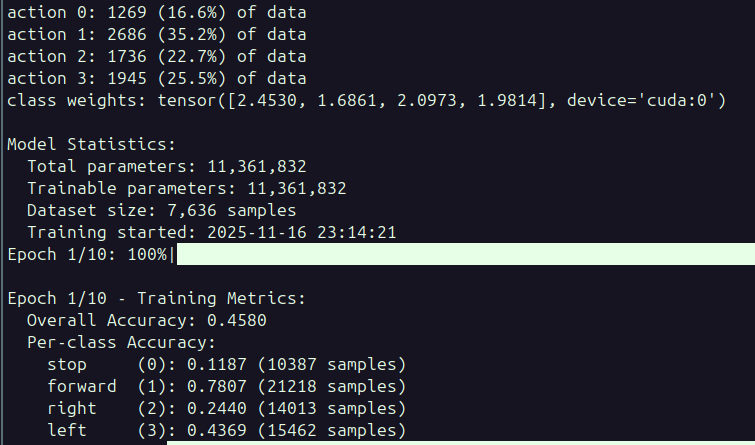
Task: Click the stop (0) accuracy row
Action: click(x=226, y=364)
